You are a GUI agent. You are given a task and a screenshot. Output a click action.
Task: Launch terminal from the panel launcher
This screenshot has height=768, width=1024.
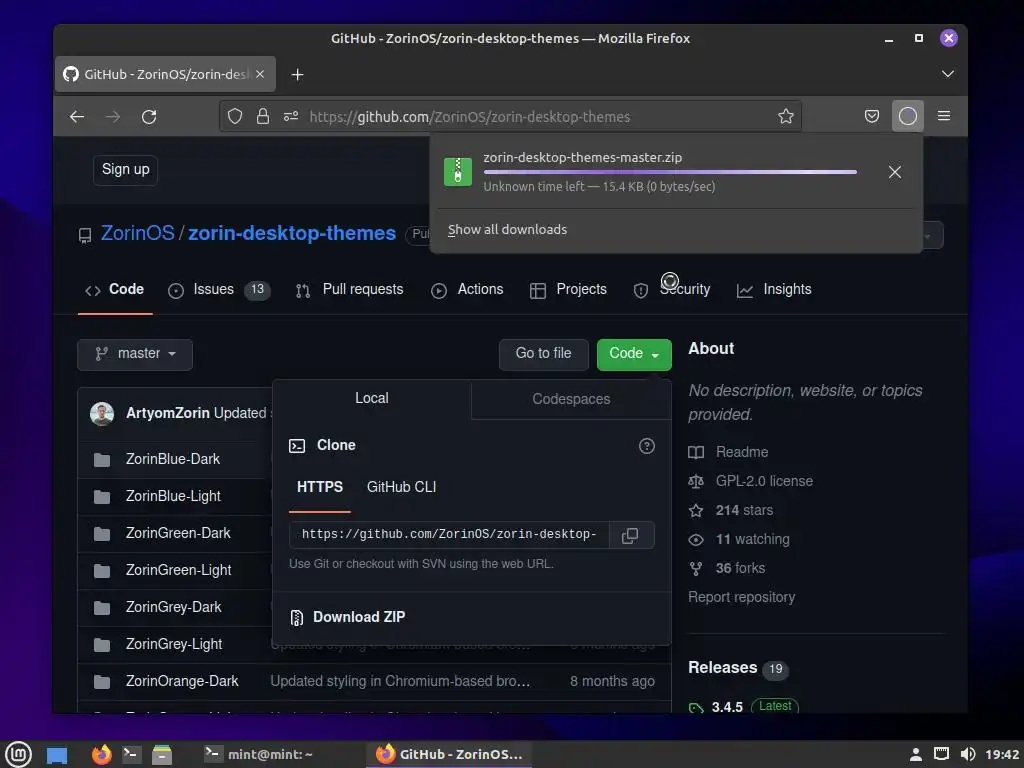click(131, 754)
